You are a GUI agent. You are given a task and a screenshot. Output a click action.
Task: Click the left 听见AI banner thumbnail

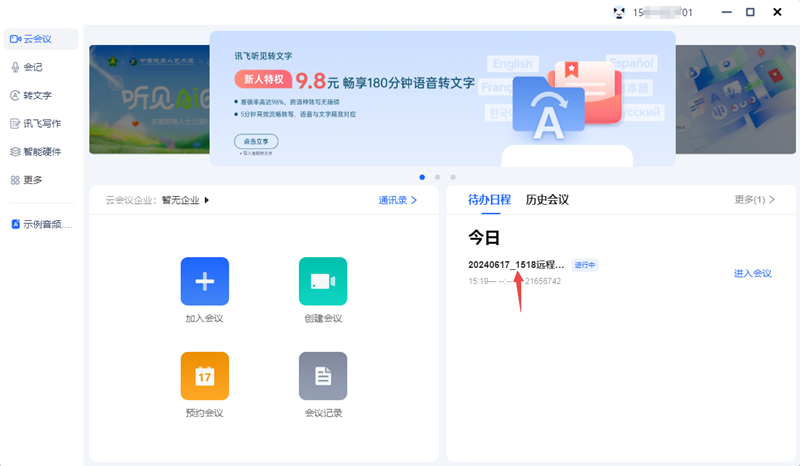click(149, 100)
